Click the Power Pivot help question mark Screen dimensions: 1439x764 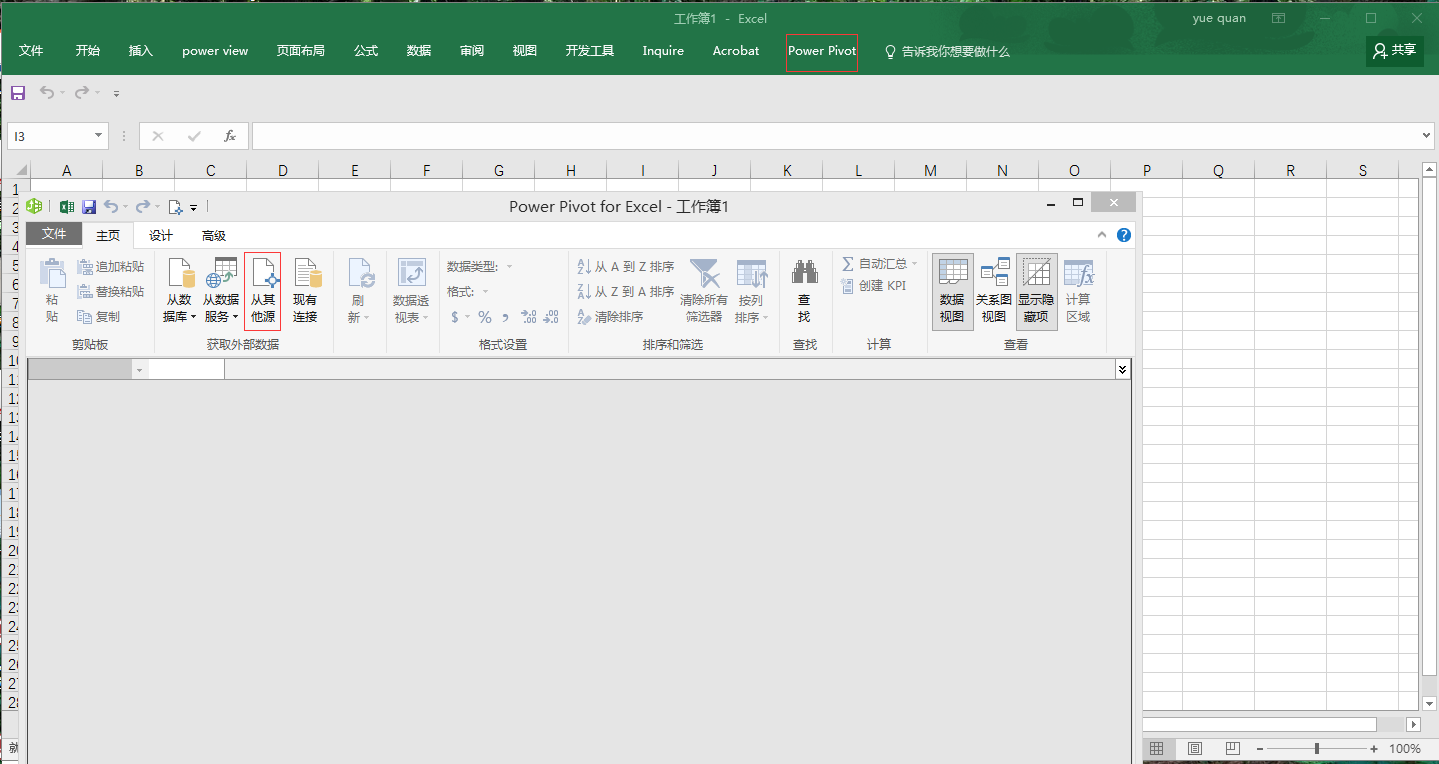tap(1124, 235)
